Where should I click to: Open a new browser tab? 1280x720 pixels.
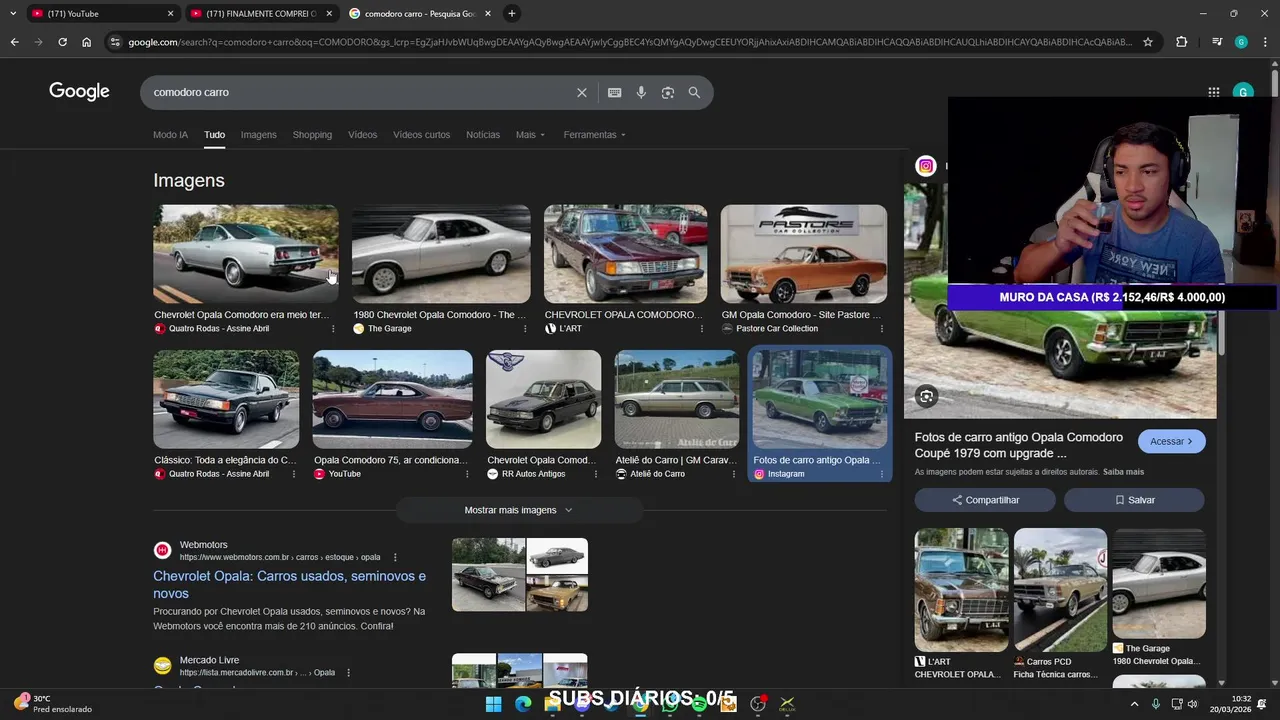511,14
